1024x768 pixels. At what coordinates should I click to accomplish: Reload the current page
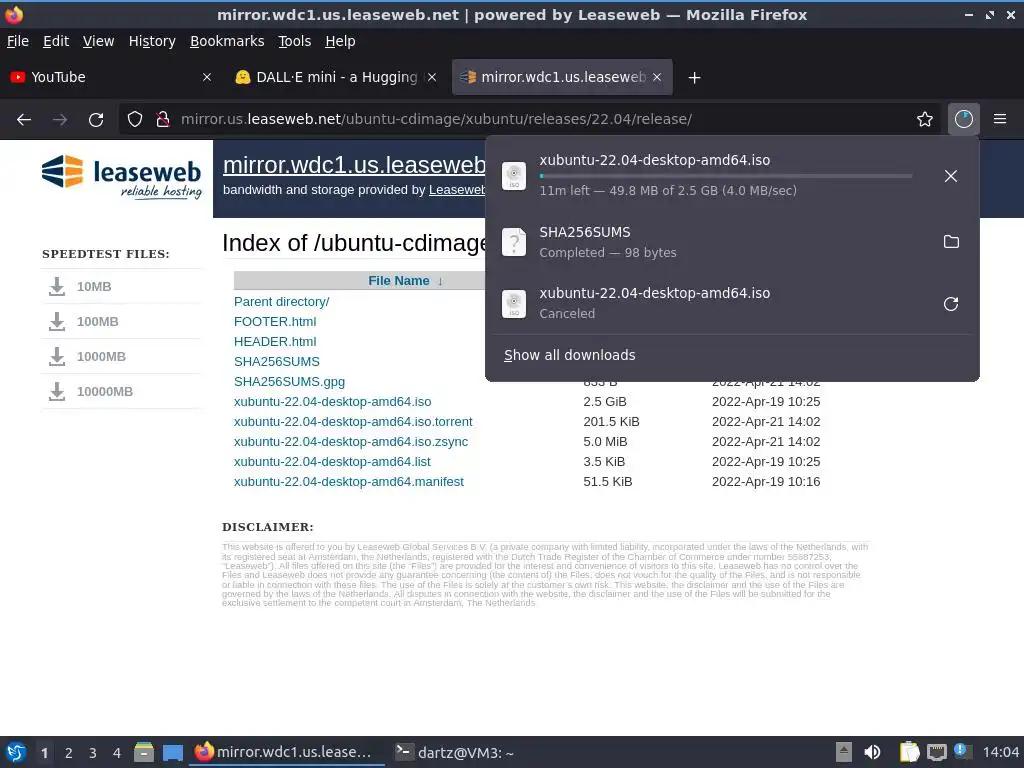[x=96, y=120]
